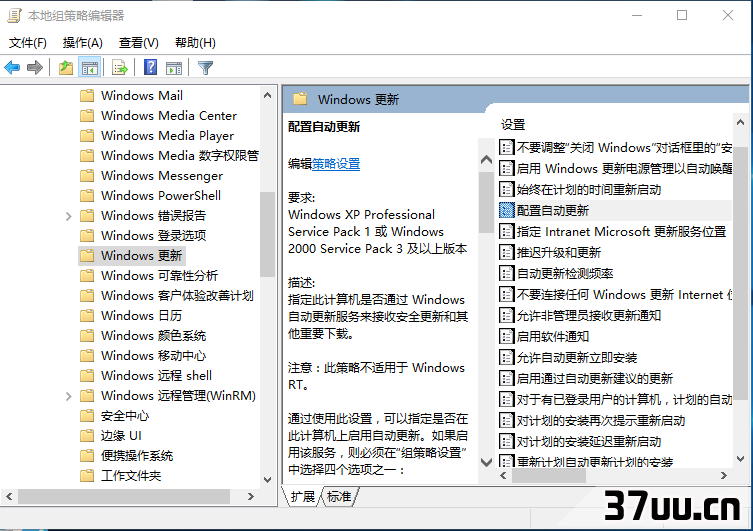Image resolution: width=753 pixels, height=531 pixels.
Task: Select 允许非管理员接收更新通知 setting
Action: [589, 315]
